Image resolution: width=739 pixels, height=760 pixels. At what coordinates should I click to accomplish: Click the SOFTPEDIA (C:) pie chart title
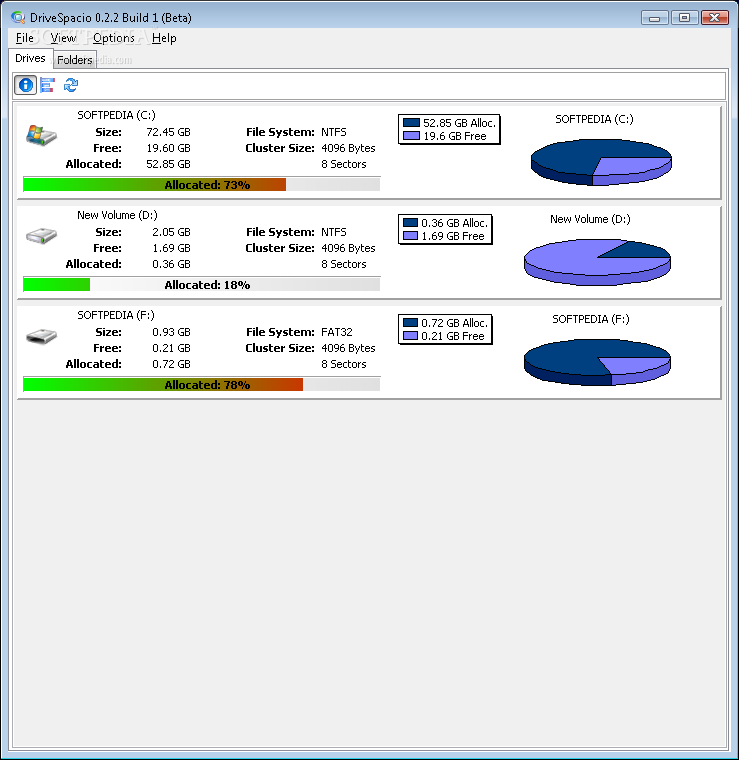click(x=594, y=119)
